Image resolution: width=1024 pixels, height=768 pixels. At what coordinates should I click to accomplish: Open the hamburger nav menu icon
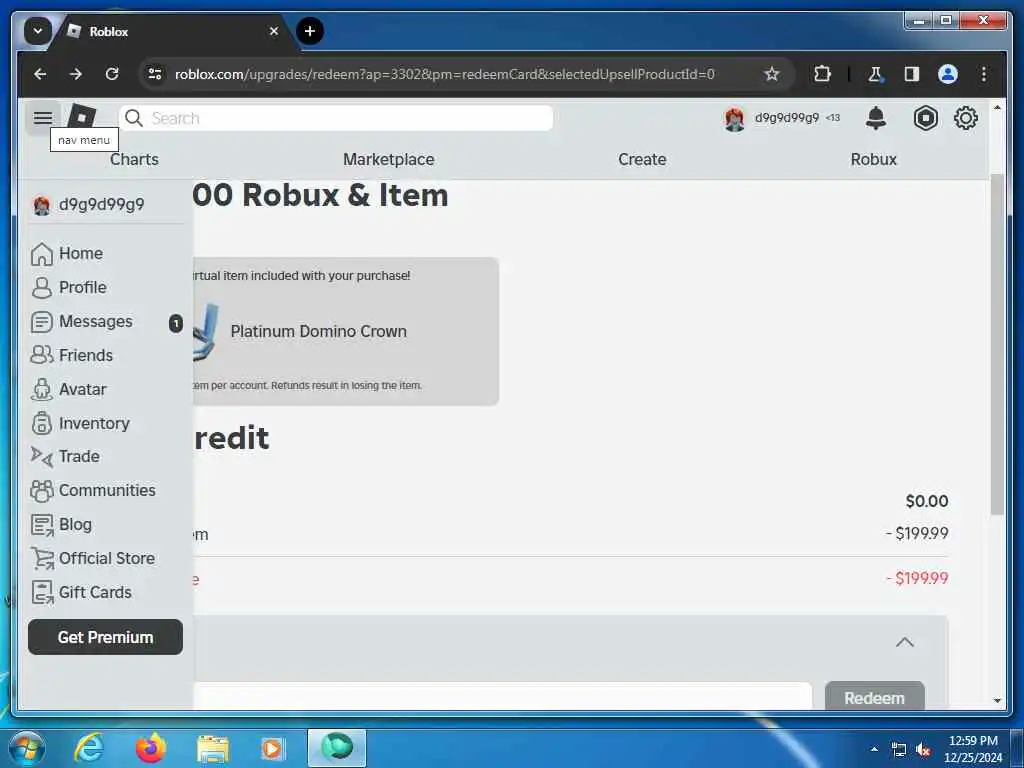tap(43, 118)
